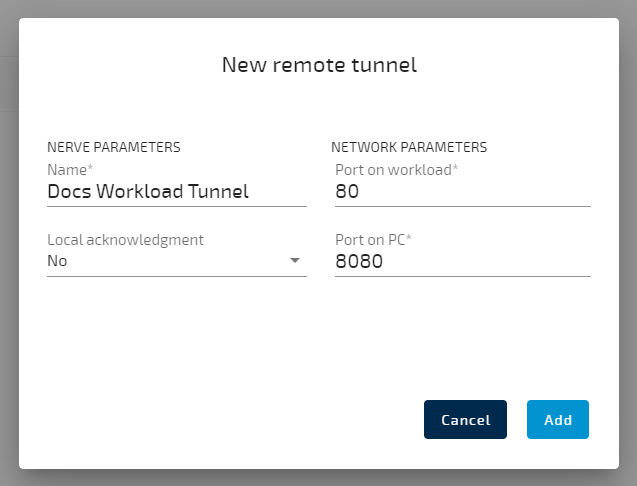Click the Local acknowledgment dropdown arrow
The height and width of the screenshot is (486, 637).
tap(294, 261)
